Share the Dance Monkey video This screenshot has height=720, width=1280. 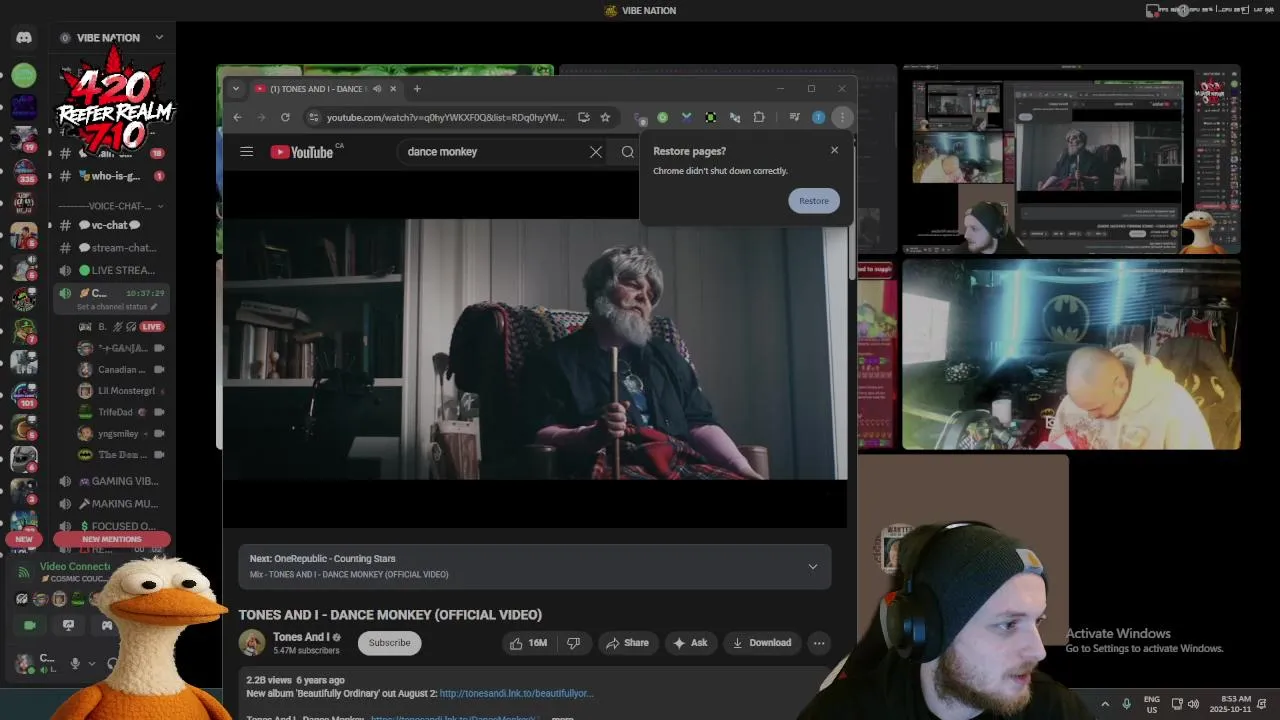(x=628, y=643)
